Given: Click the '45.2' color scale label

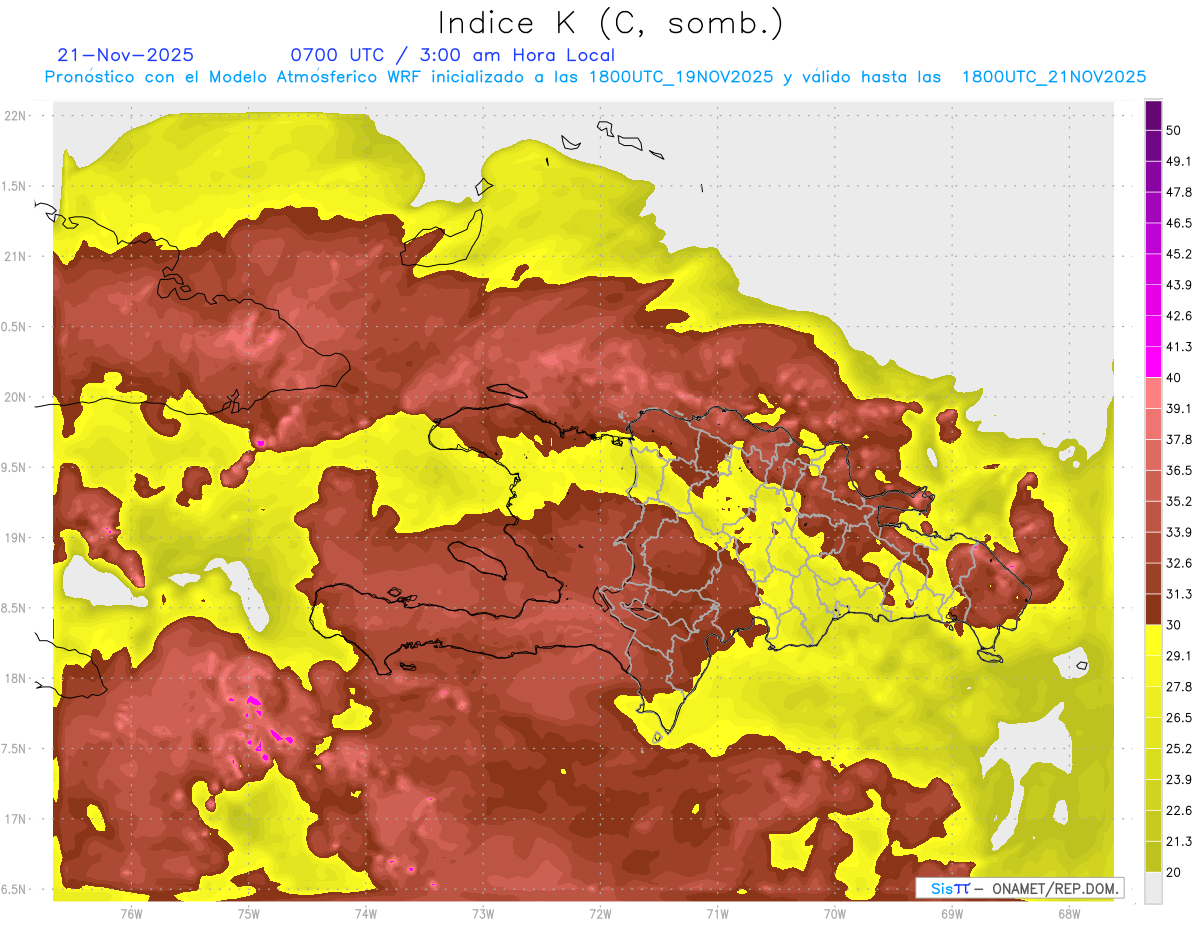Looking at the screenshot, I should coord(1179,254).
